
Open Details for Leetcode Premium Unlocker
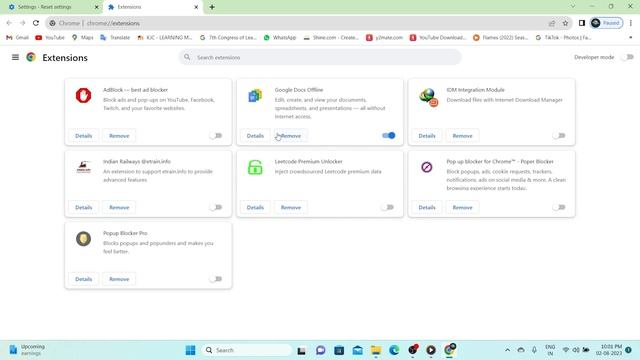255,207
